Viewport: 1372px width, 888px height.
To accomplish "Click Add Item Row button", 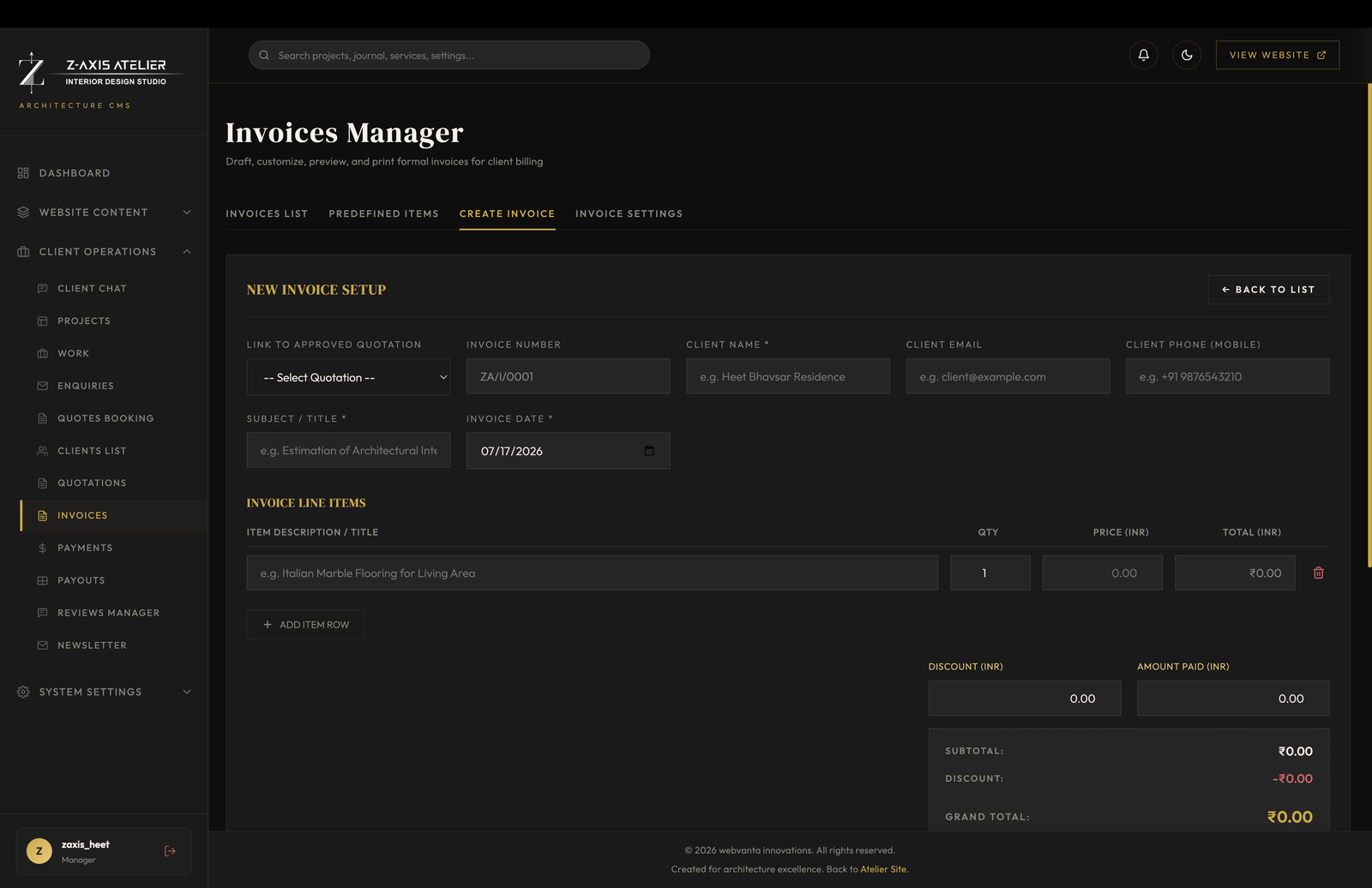I will pos(305,625).
